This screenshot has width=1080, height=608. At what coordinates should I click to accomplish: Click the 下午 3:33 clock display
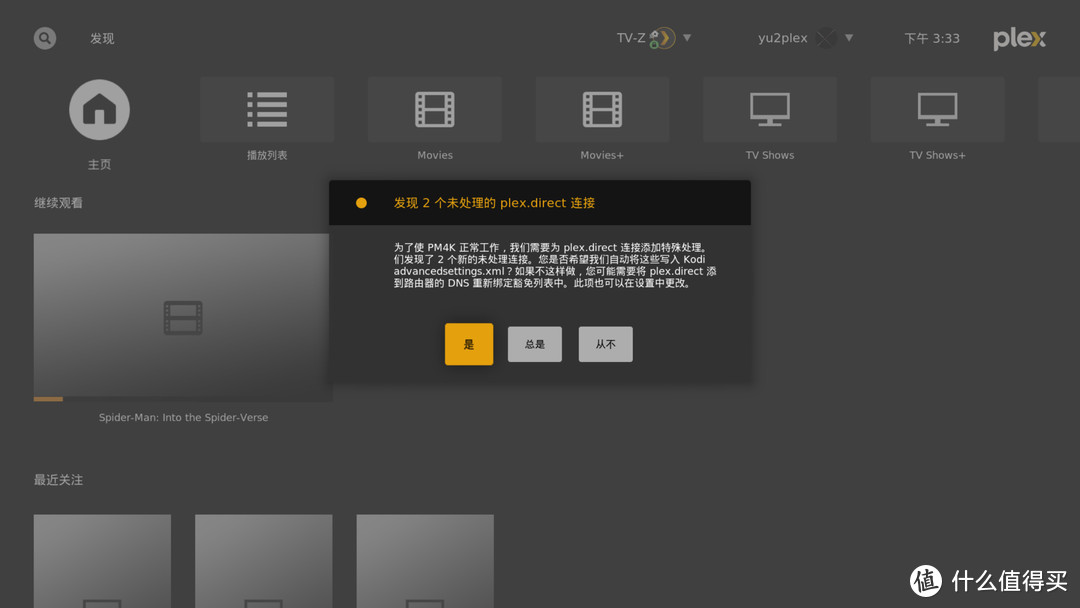tap(932, 38)
